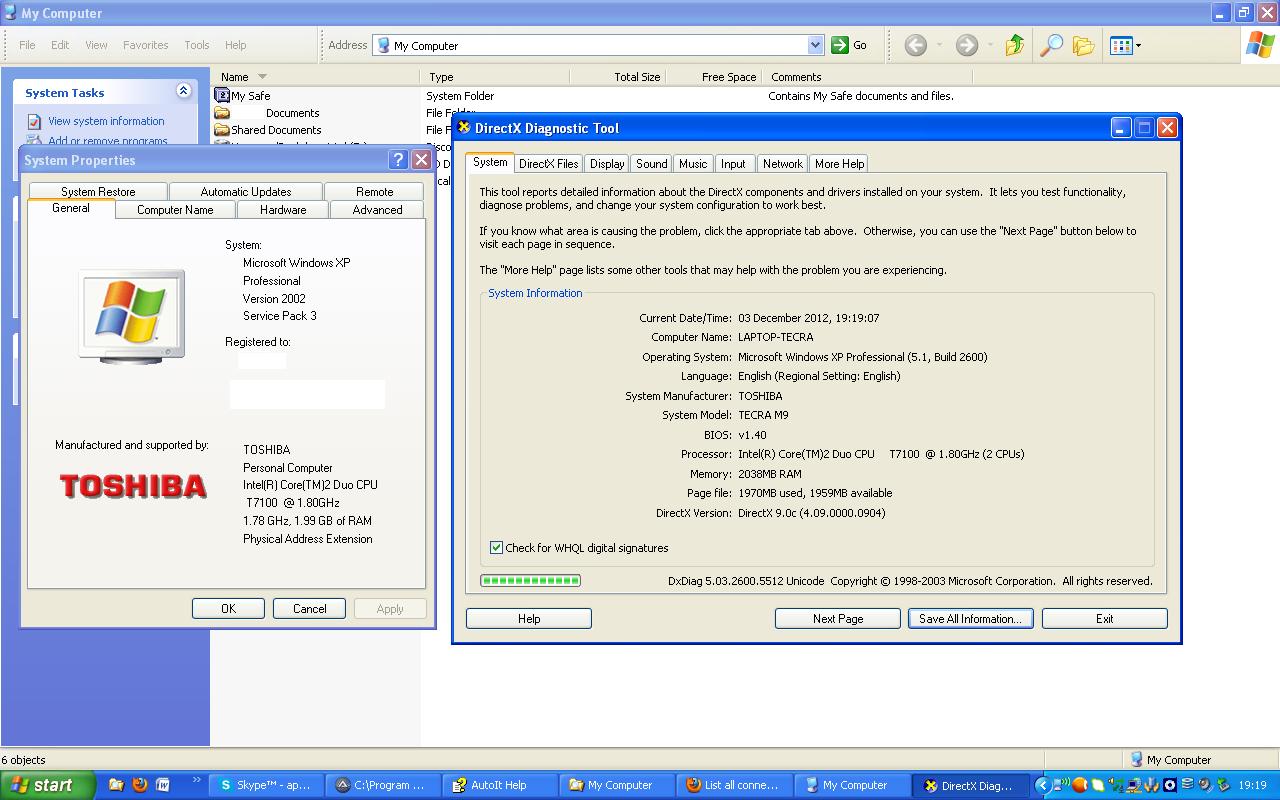The width and height of the screenshot is (1280, 800).
Task: Click Add or remove programs link
Action: 108,141
